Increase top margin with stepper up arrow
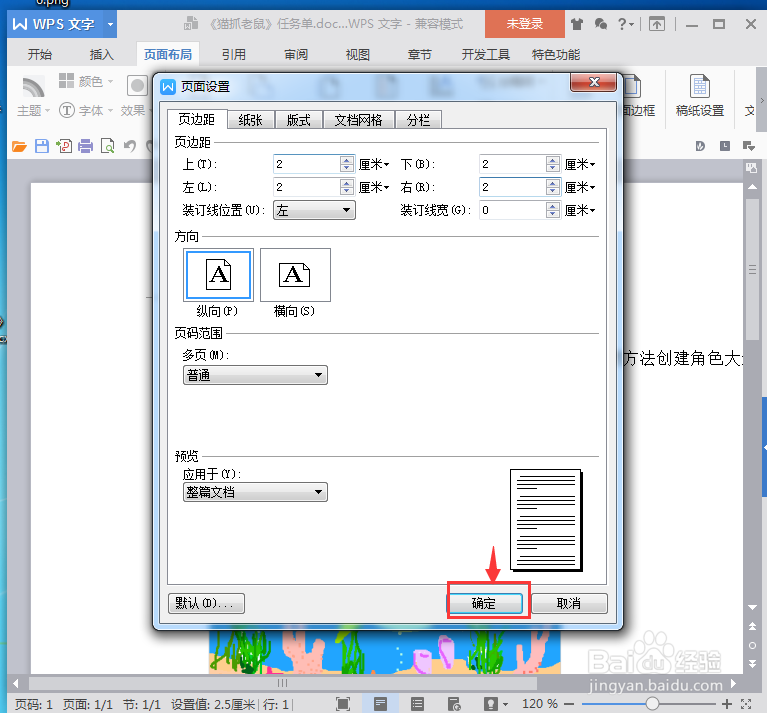The width and height of the screenshot is (767, 713). click(x=347, y=160)
